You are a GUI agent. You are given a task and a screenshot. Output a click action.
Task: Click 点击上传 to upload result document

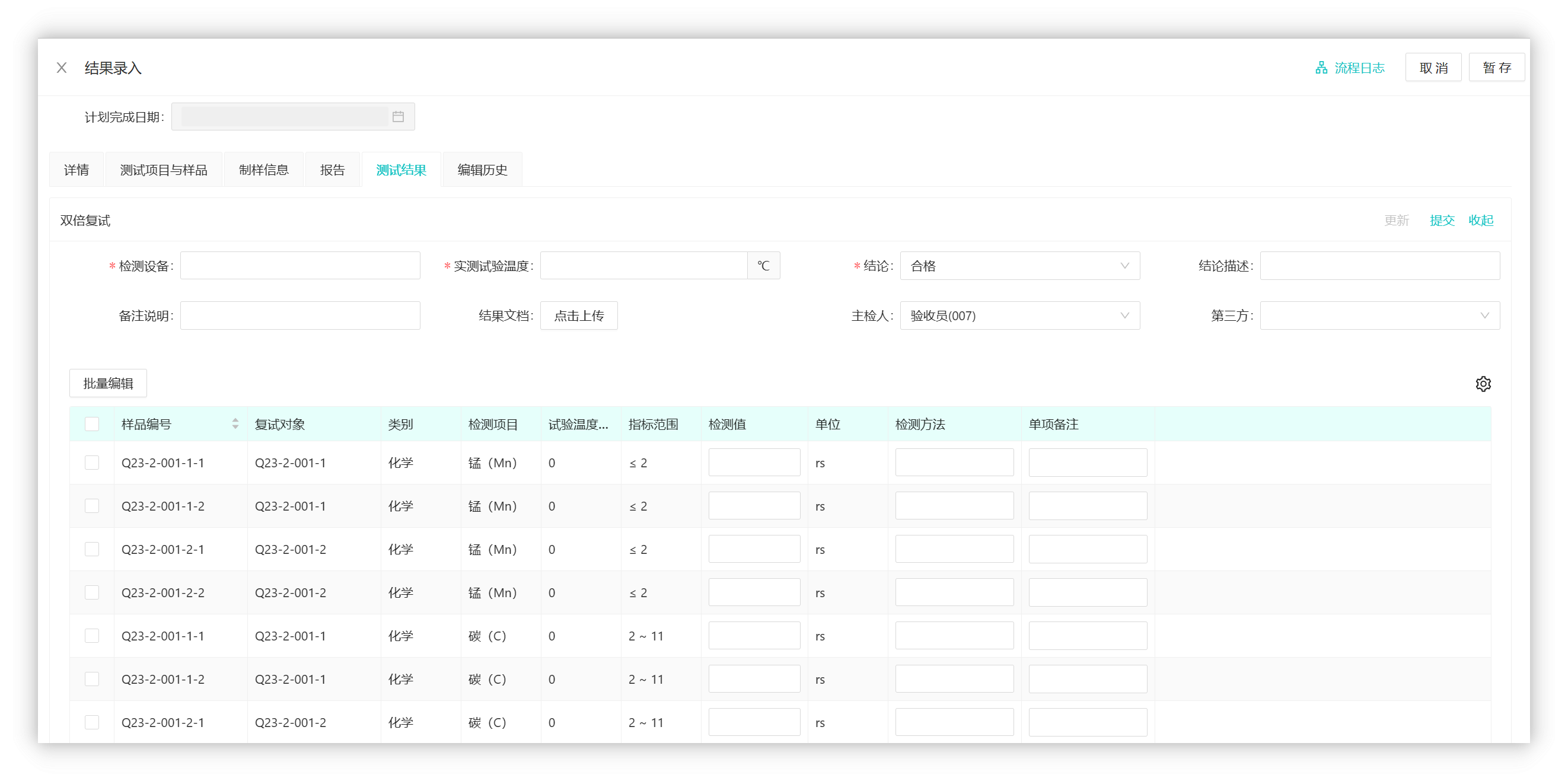point(578,316)
